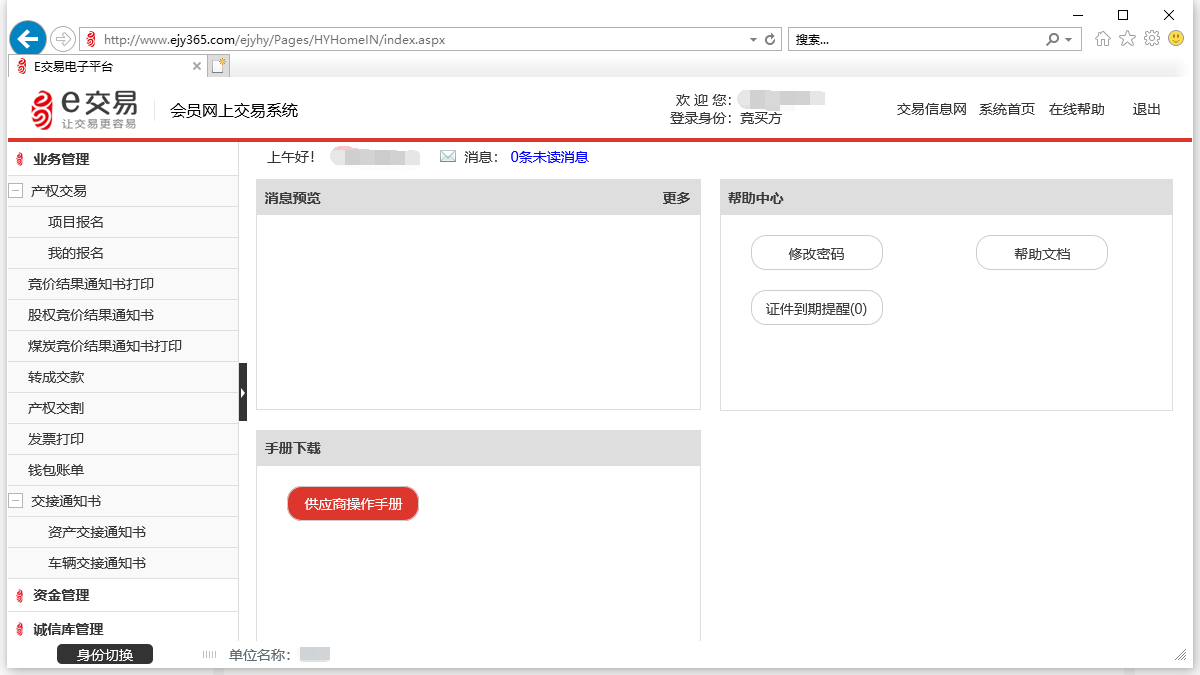Maximize the browser window
The width and height of the screenshot is (1200, 675).
(1123, 14)
